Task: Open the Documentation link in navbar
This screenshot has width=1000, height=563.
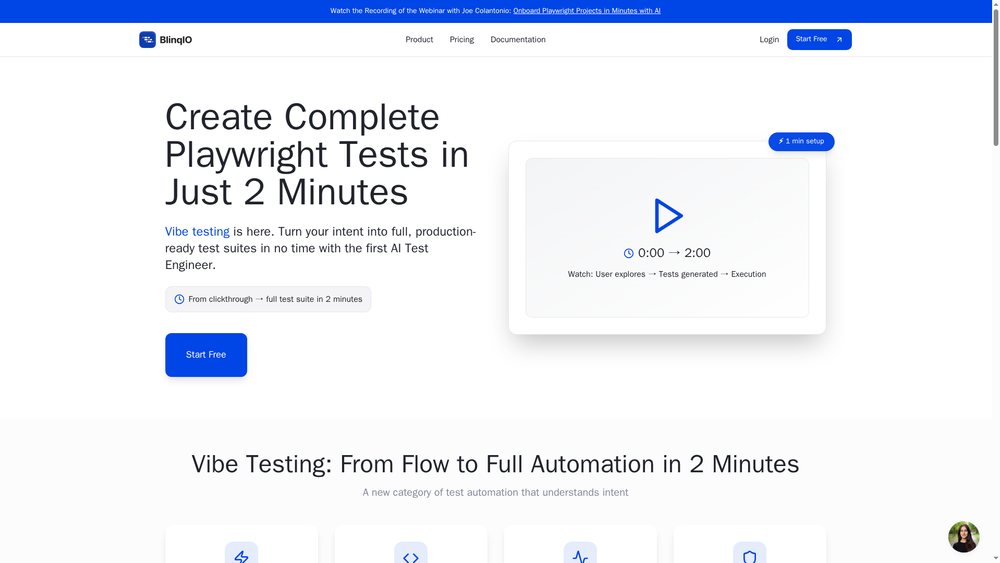Action: (x=518, y=40)
